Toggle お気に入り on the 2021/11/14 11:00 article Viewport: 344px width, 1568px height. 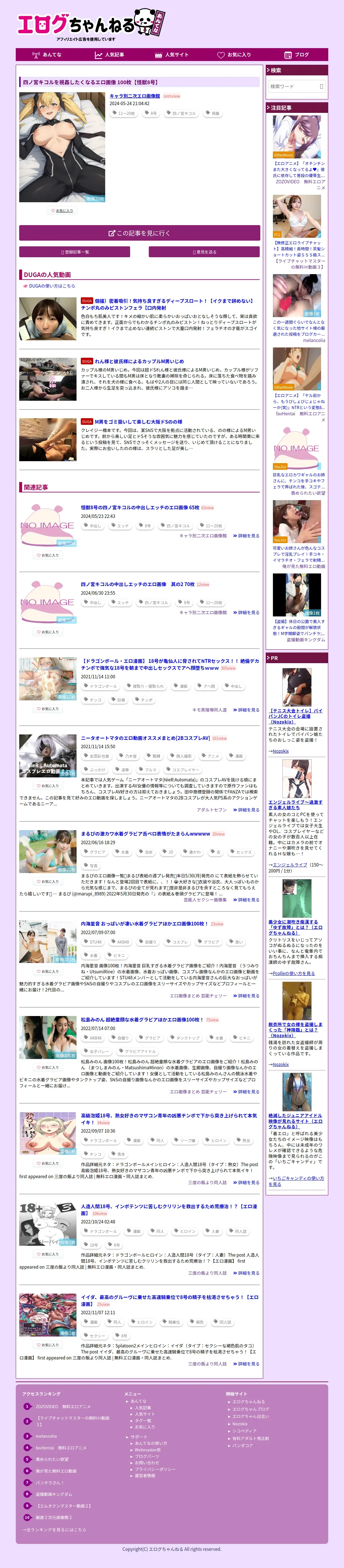coord(48,709)
